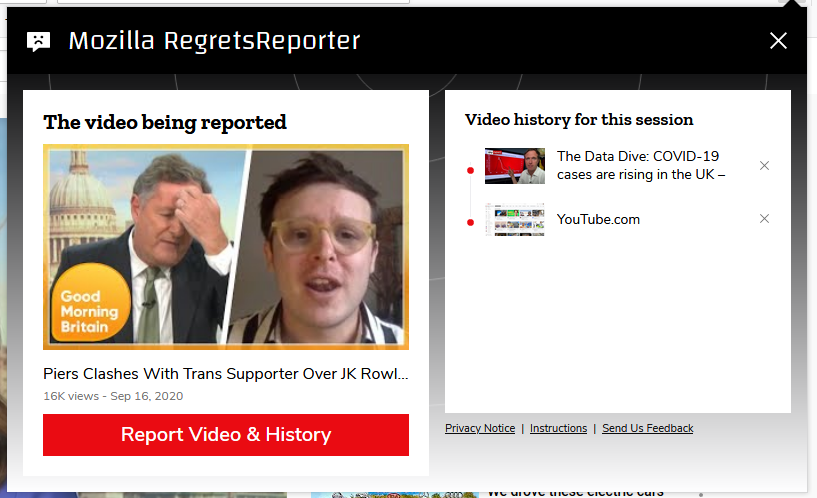Viewport: 817px width, 498px height.
Task: Open the Instructions link
Action: pyautogui.click(x=559, y=428)
